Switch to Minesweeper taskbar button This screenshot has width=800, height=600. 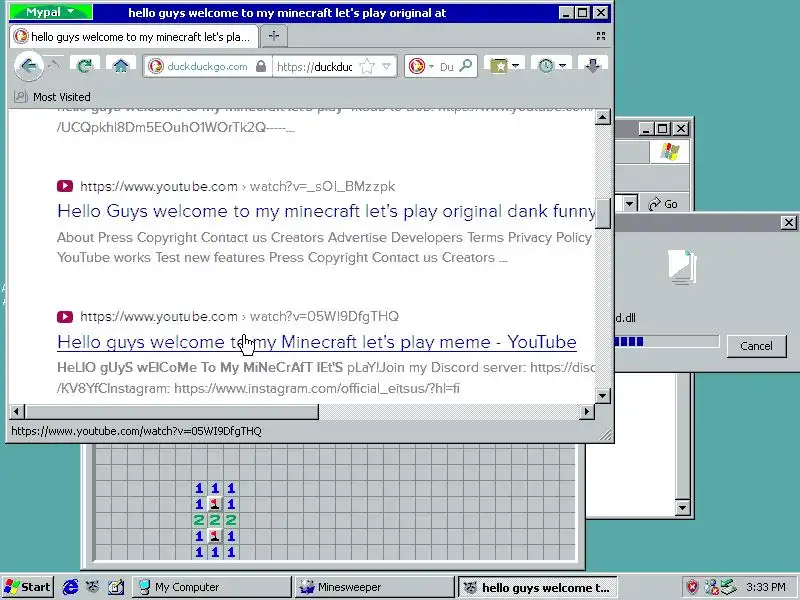(374, 587)
